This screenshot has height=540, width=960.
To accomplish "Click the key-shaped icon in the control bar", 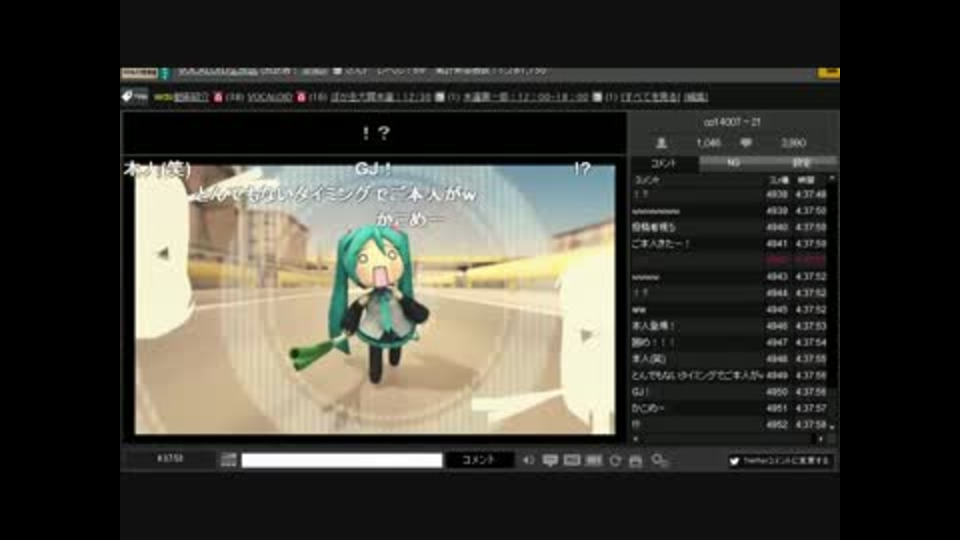I will coord(659,460).
